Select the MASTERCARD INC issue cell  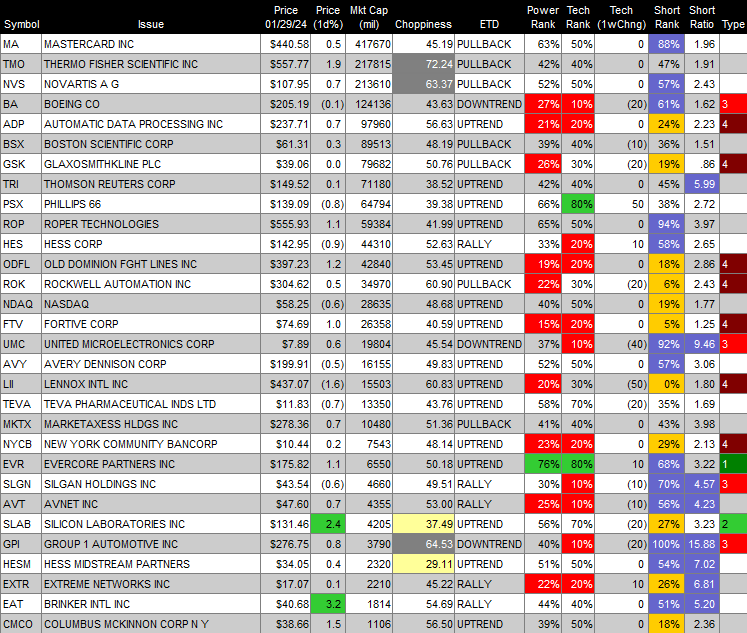151,44
